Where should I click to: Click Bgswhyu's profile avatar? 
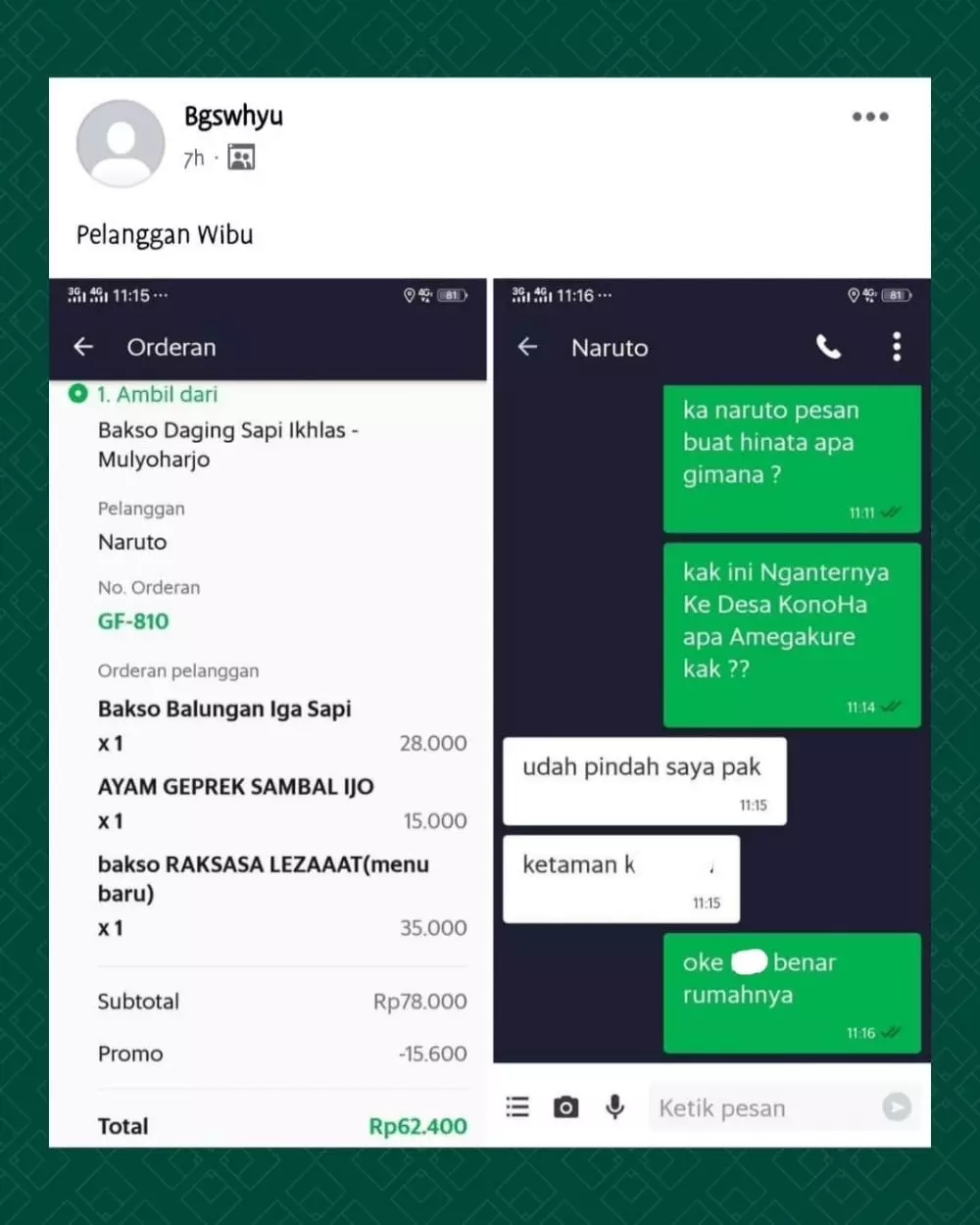121,142
